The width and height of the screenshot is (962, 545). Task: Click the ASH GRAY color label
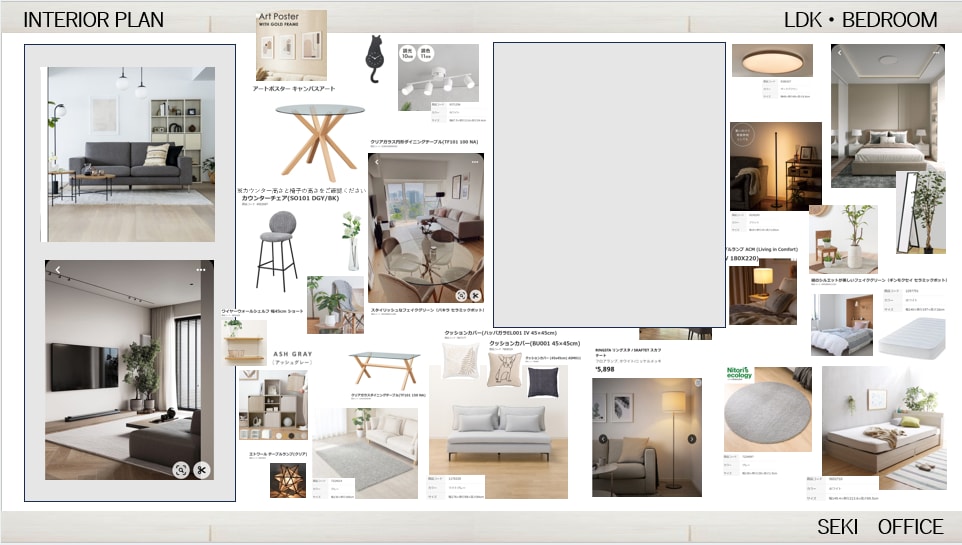click(x=293, y=354)
